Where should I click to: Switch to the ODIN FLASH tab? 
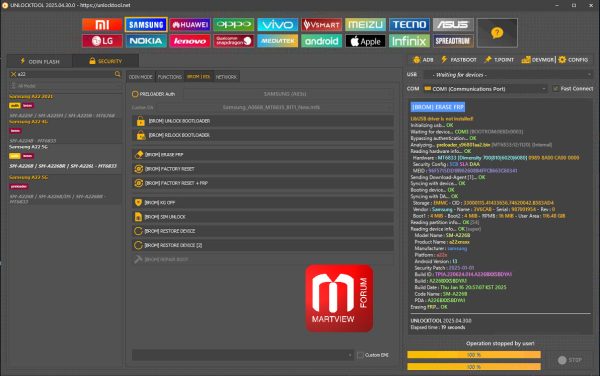pos(40,61)
